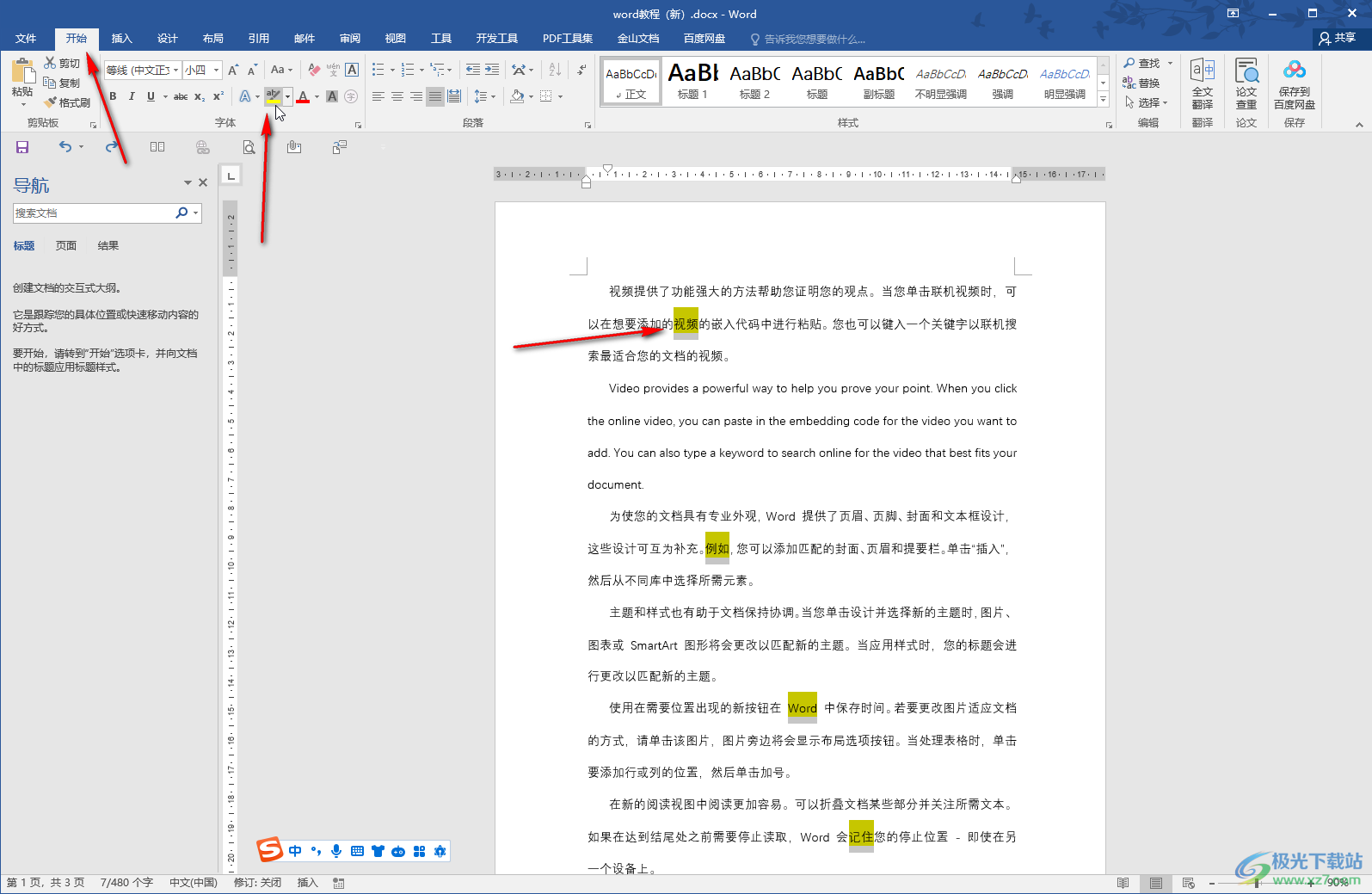
Task: Switch to 视图 (View) tab
Action: tap(396, 39)
